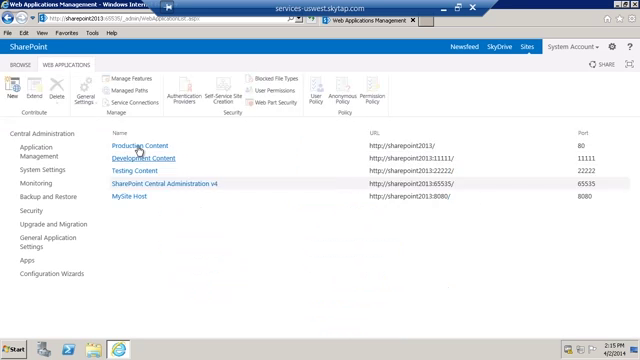Open the Edit menu
Viewport: 640px width, 360px height.
pyautogui.click(x=24, y=33)
